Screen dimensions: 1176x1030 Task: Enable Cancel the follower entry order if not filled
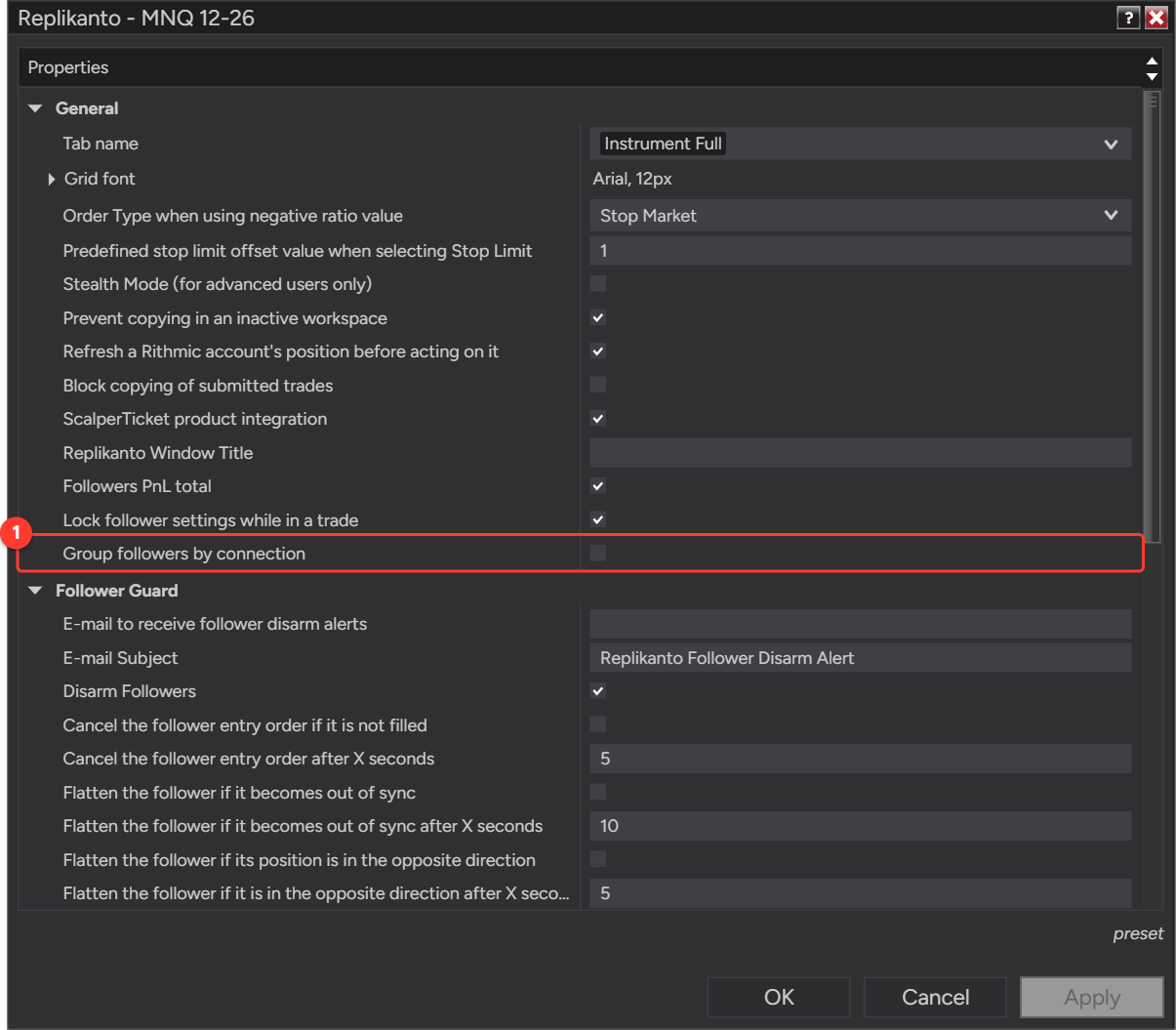pyautogui.click(x=598, y=724)
